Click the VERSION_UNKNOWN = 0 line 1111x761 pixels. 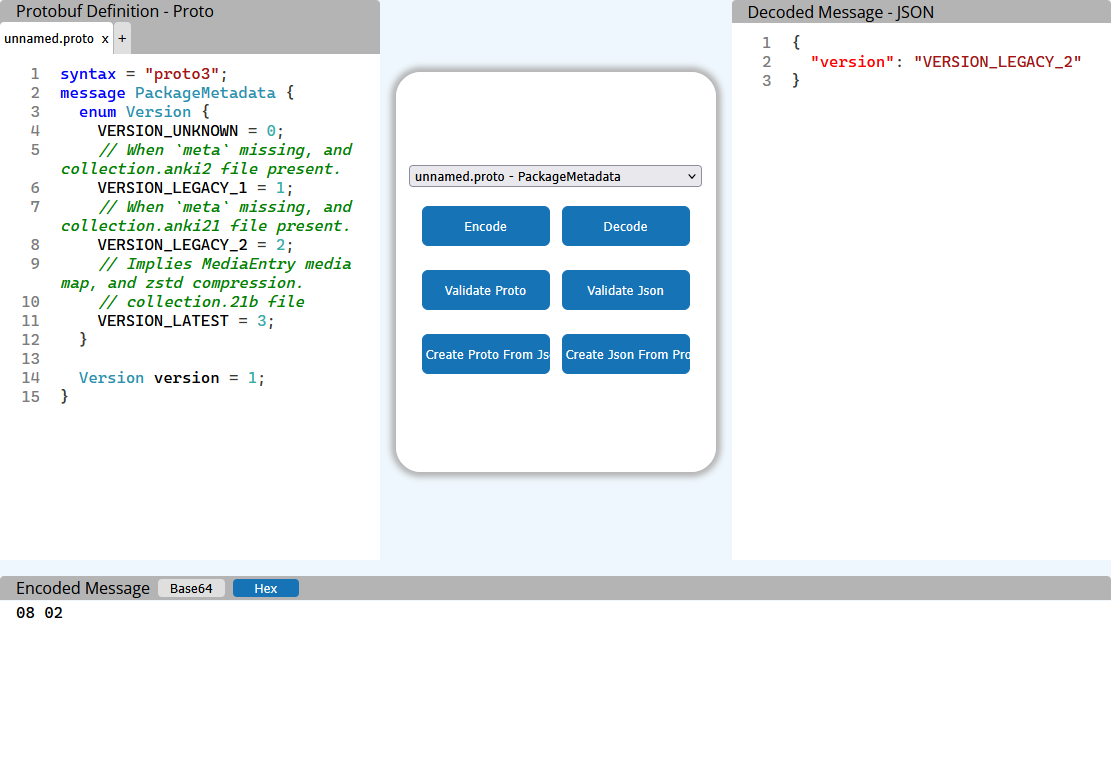click(190, 131)
